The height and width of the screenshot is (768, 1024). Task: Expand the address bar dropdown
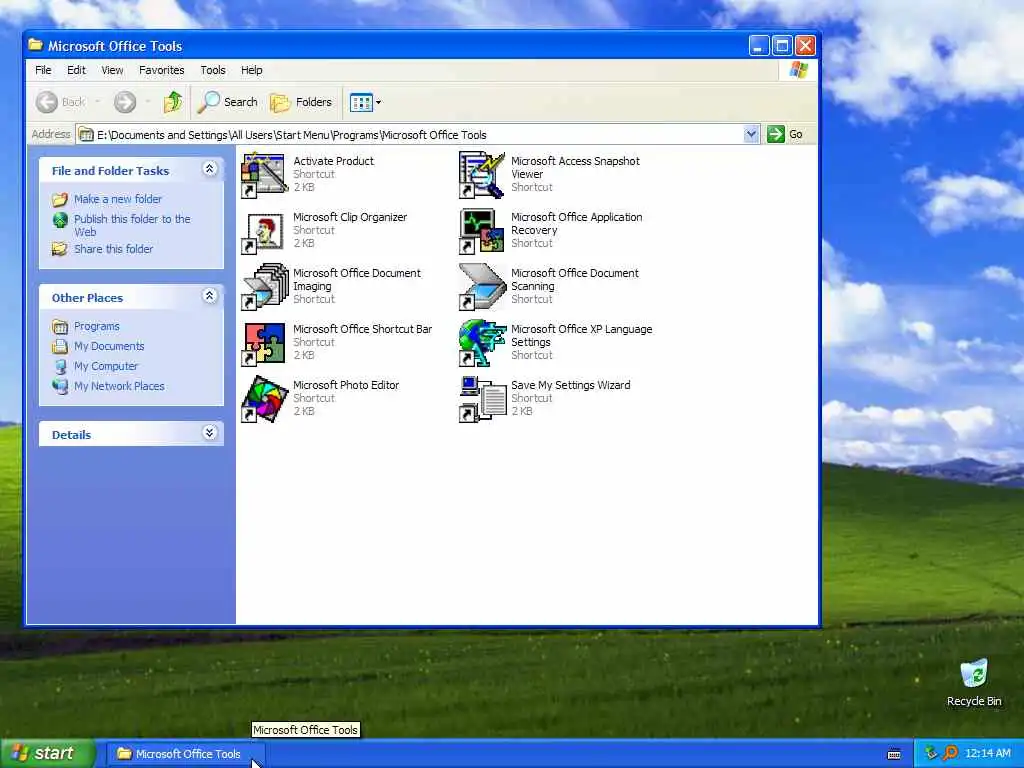tap(751, 134)
